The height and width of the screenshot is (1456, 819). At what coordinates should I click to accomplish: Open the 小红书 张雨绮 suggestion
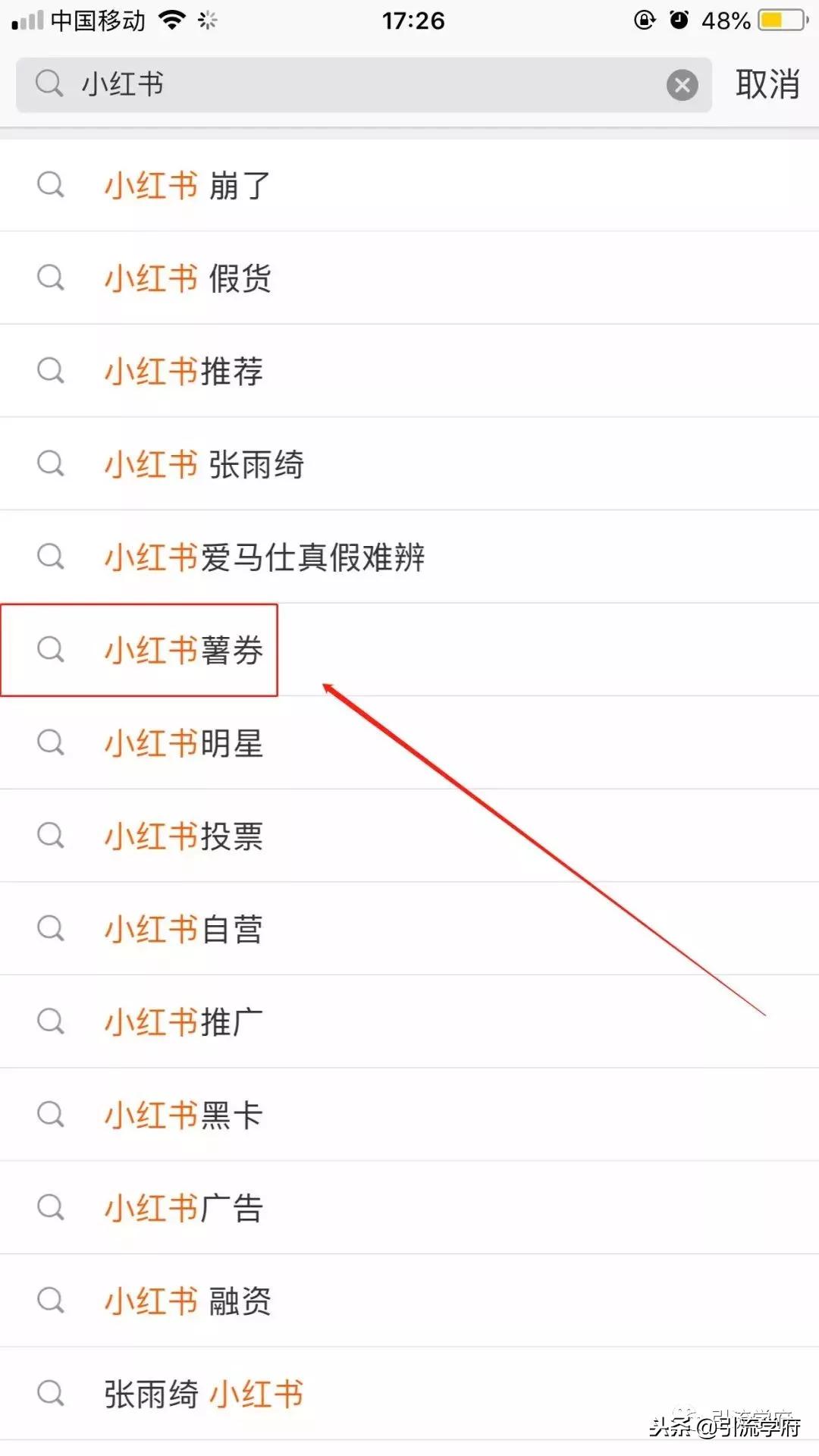point(202,463)
